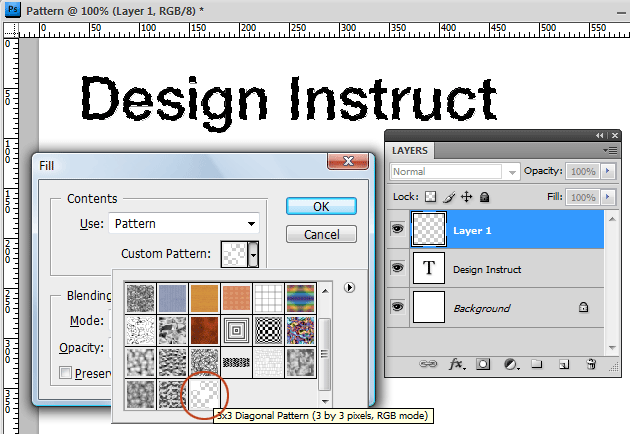630x434 pixels.
Task: Open the pattern picker flyout arrow
Action: pyautogui.click(x=349, y=287)
